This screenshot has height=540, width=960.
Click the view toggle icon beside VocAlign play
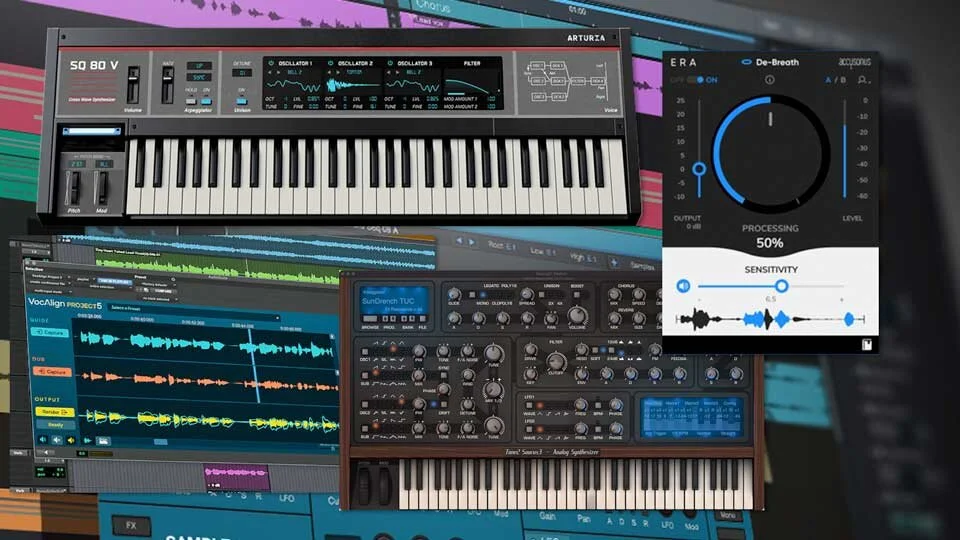tap(103, 440)
